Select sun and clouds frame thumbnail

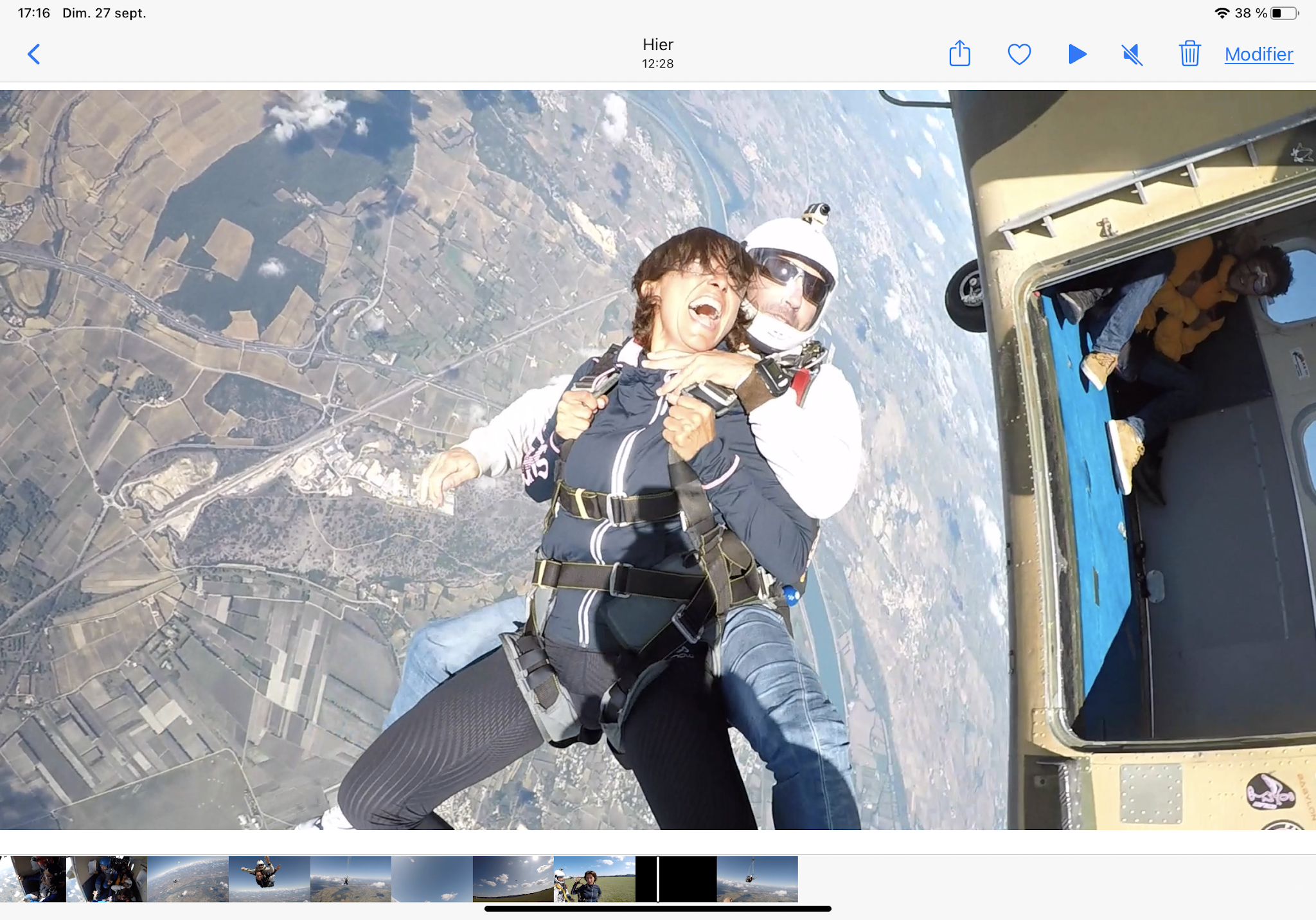click(513, 879)
